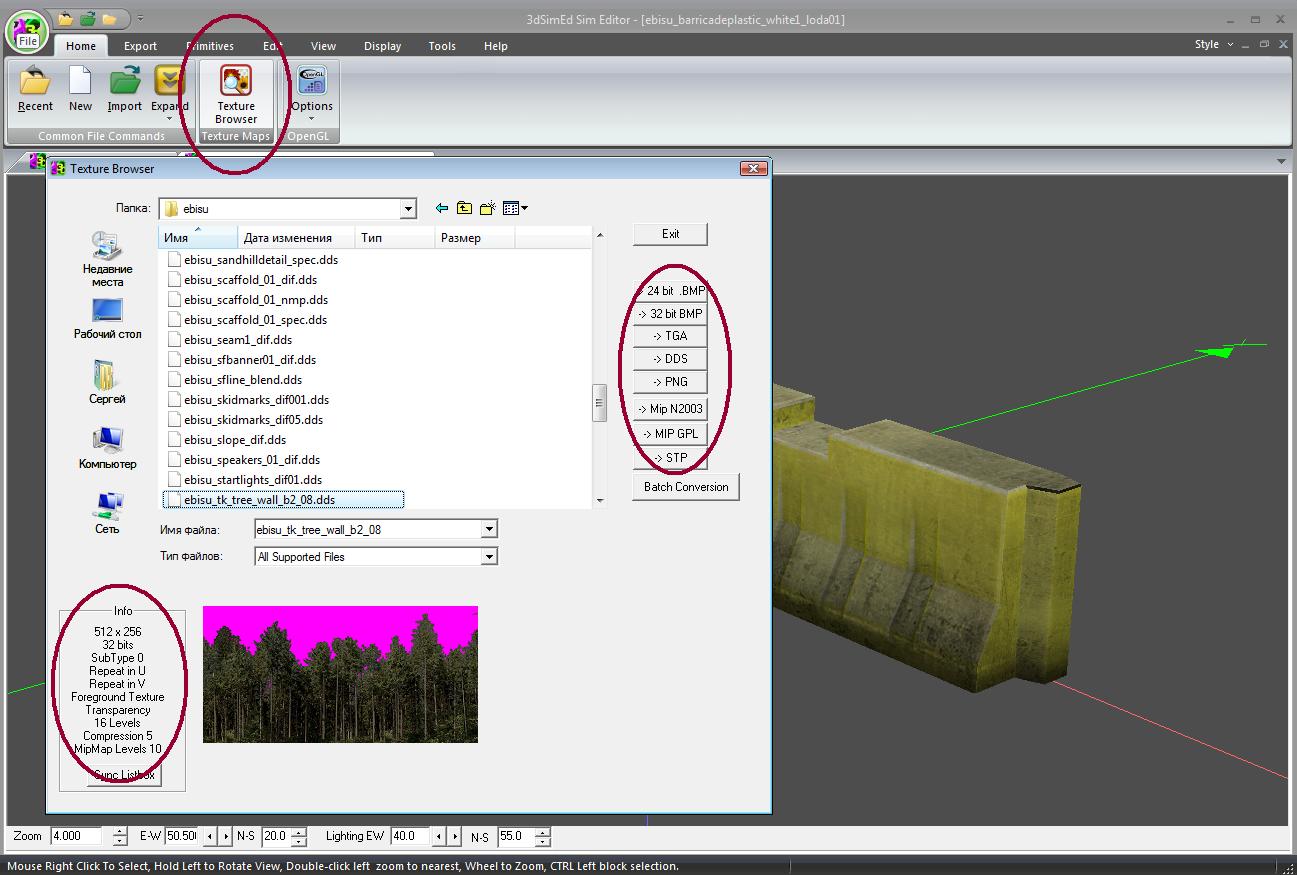Click the -> TGA conversion button
This screenshot has width=1297, height=875.
(x=670, y=336)
